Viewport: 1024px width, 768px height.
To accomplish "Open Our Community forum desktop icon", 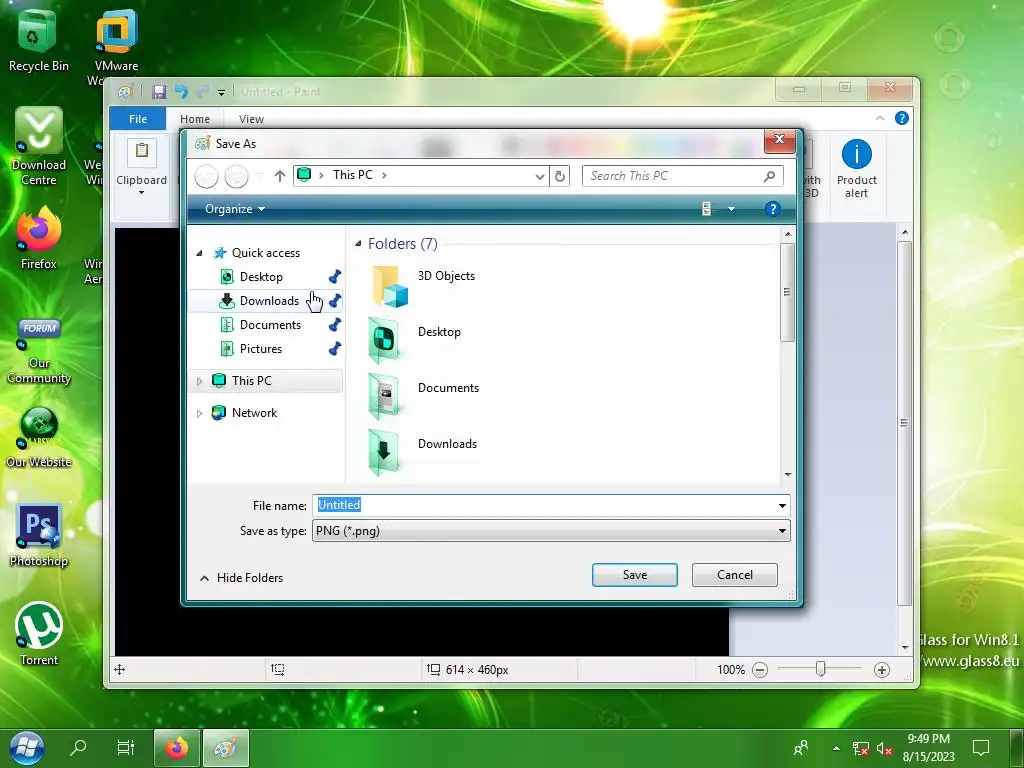I will (x=39, y=351).
